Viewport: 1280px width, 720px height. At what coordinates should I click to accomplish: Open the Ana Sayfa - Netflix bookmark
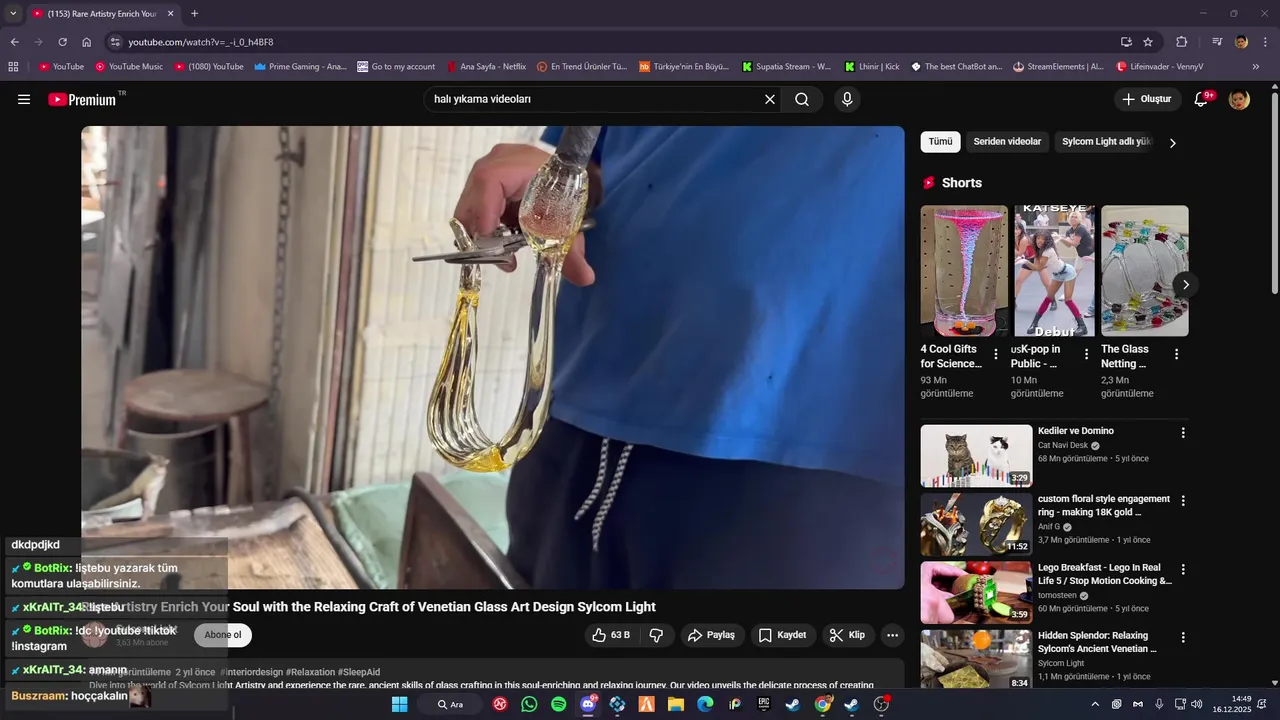click(485, 67)
